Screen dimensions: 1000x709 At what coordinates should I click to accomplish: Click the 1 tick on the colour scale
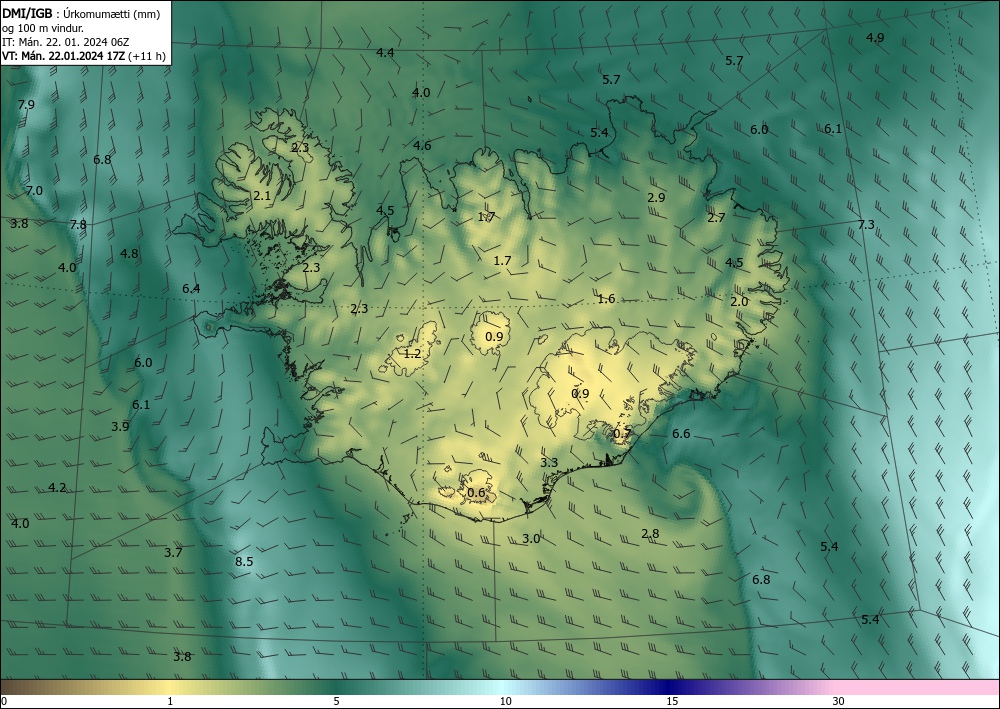170,701
